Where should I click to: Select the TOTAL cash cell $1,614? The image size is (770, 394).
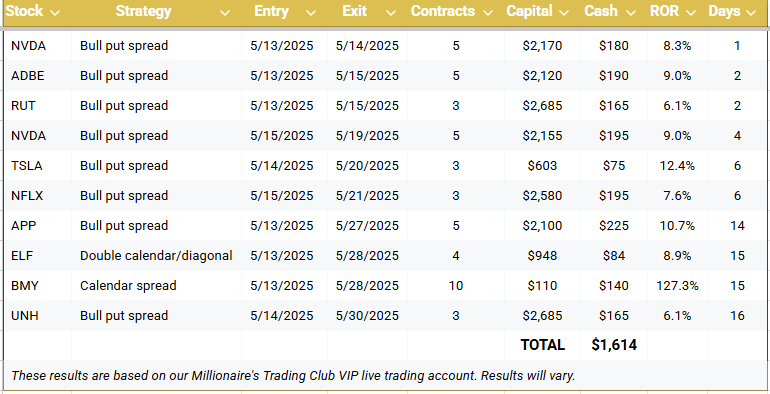pos(614,345)
